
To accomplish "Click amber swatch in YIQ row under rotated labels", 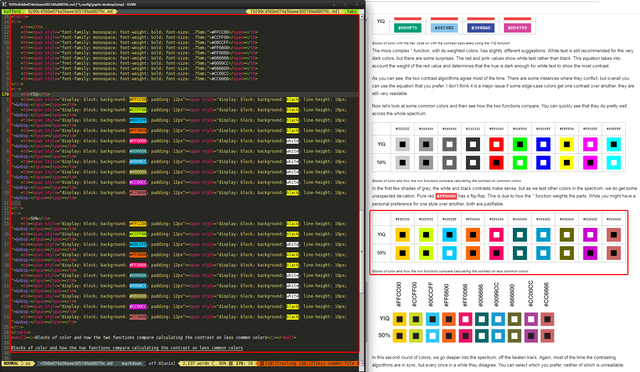I will 400,319.
